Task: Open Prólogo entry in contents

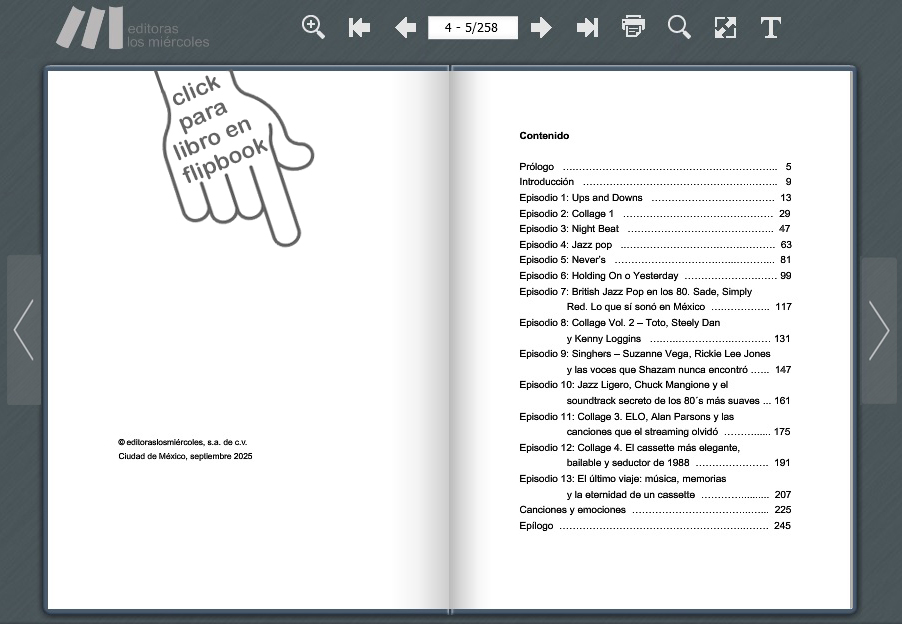Action: [537, 167]
